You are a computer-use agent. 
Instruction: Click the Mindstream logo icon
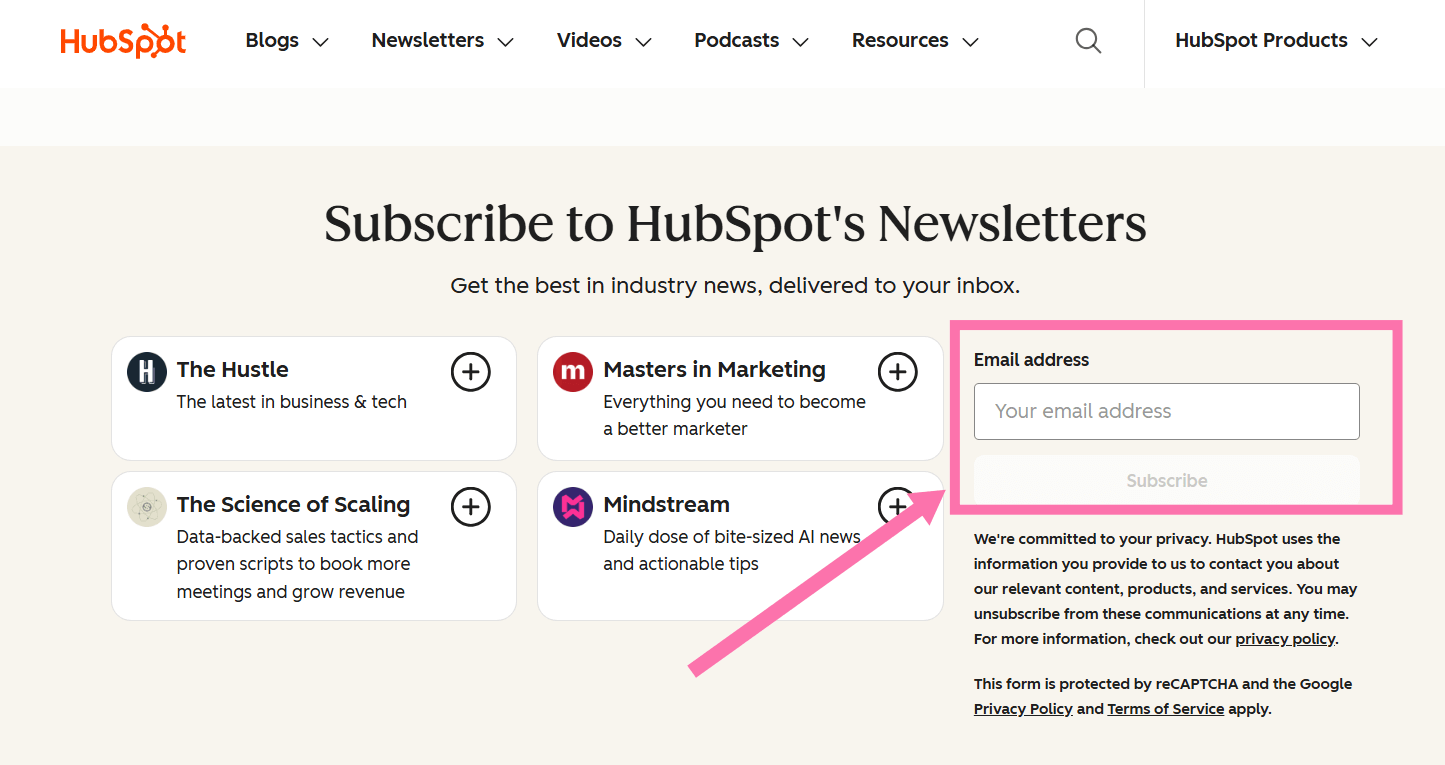(x=573, y=507)
